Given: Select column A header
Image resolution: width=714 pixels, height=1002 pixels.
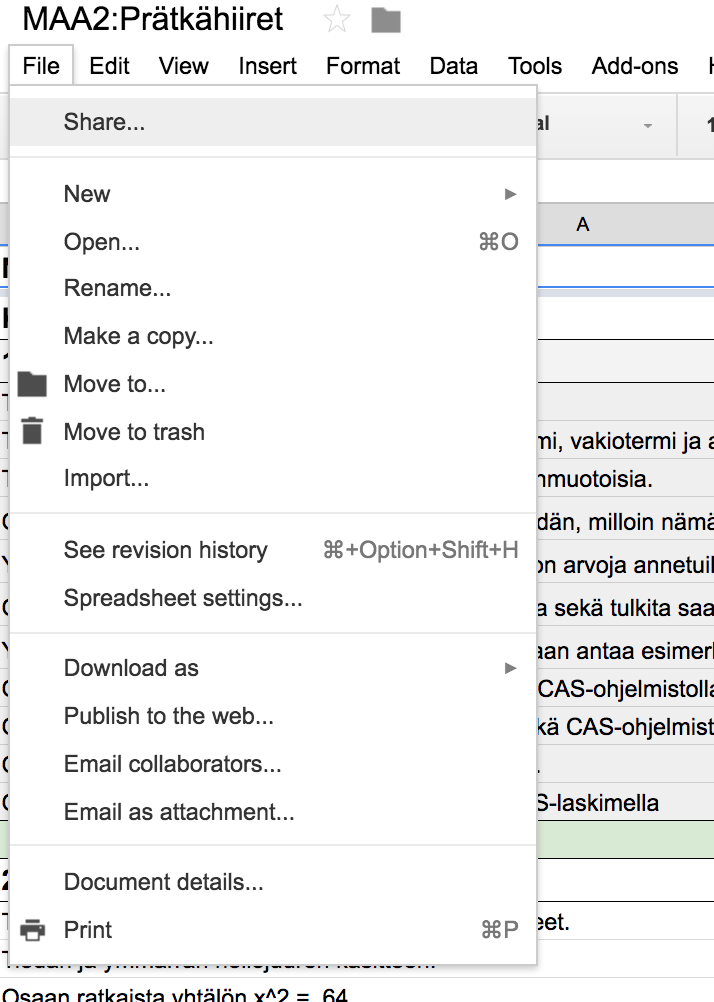Looking at the screenshot, I should pyautogui.click(x=583, y=225).
